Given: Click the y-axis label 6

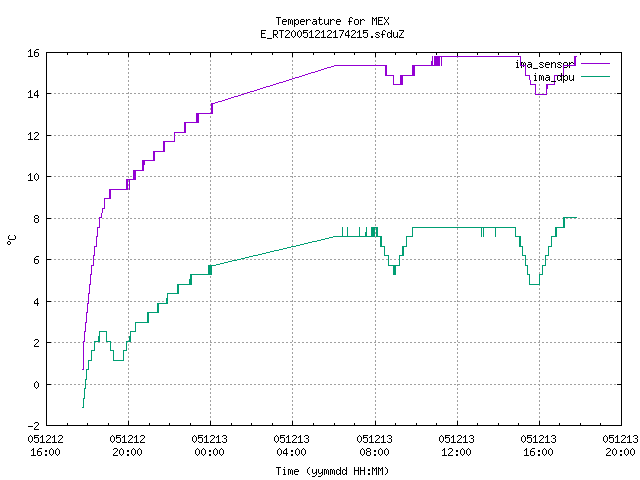Looking at the screenshot, I should pyautogui.click(x=36, y=260).
